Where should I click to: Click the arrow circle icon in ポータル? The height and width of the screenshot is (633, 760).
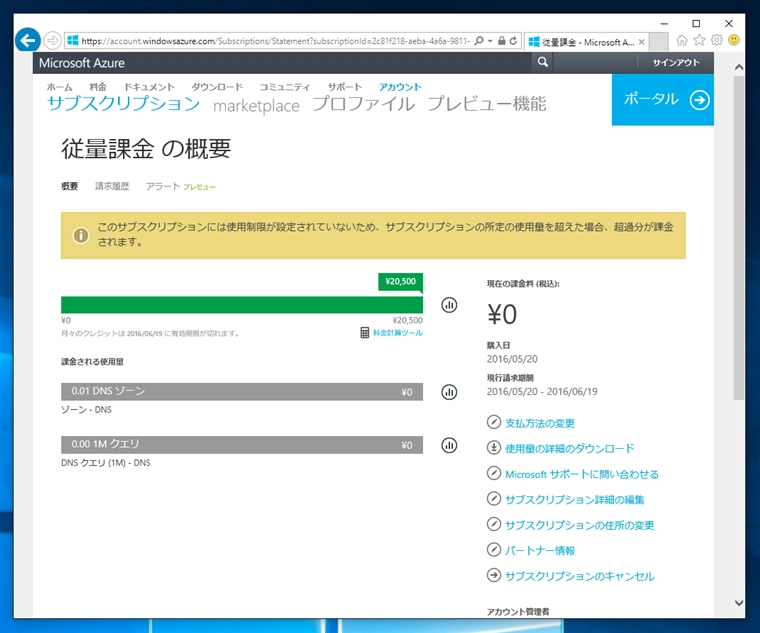699,100
